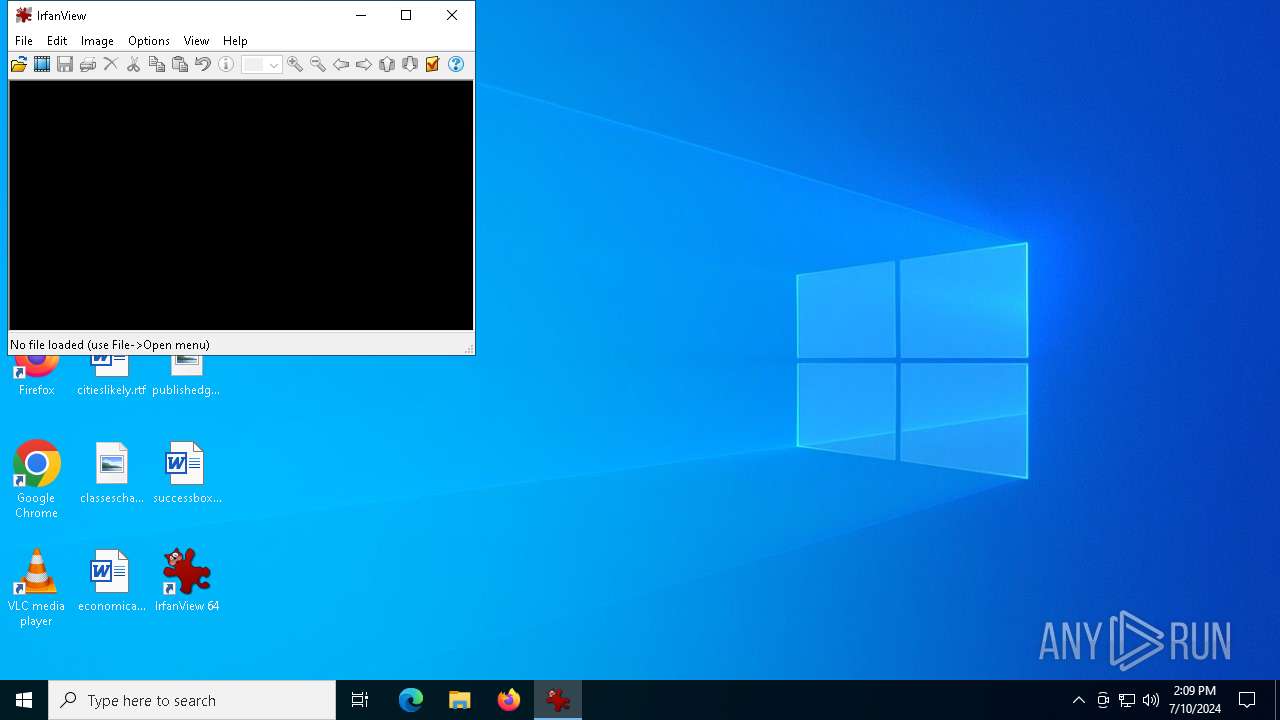Open the Slideshow filmstrip icon

42,64
